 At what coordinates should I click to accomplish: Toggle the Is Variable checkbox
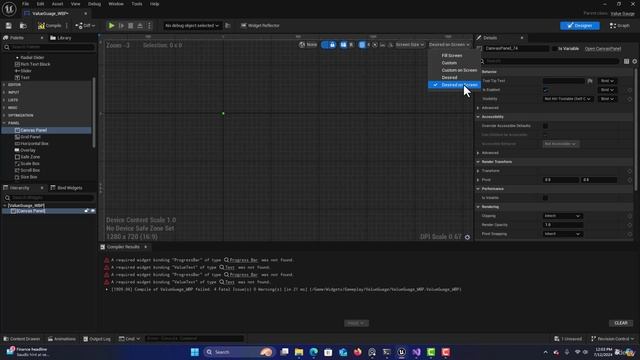pyautogui.click(x=555, y=49)
